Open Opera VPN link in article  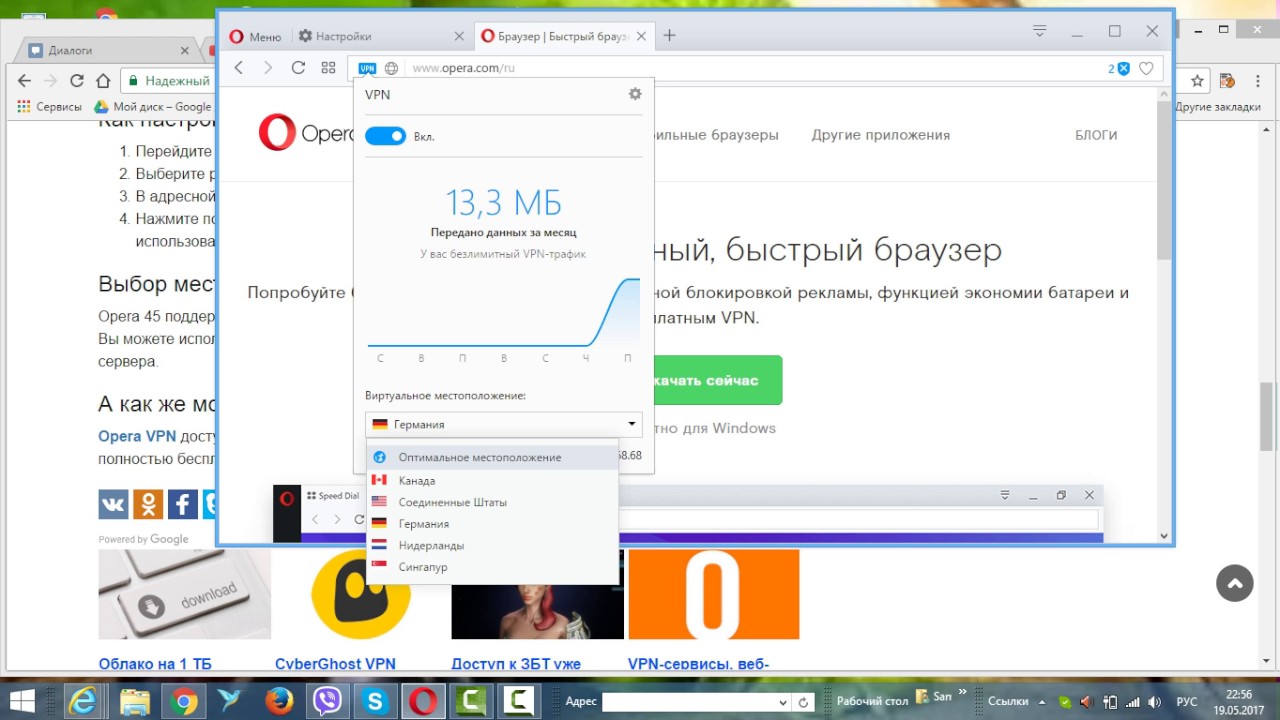[x=137, y=436]
